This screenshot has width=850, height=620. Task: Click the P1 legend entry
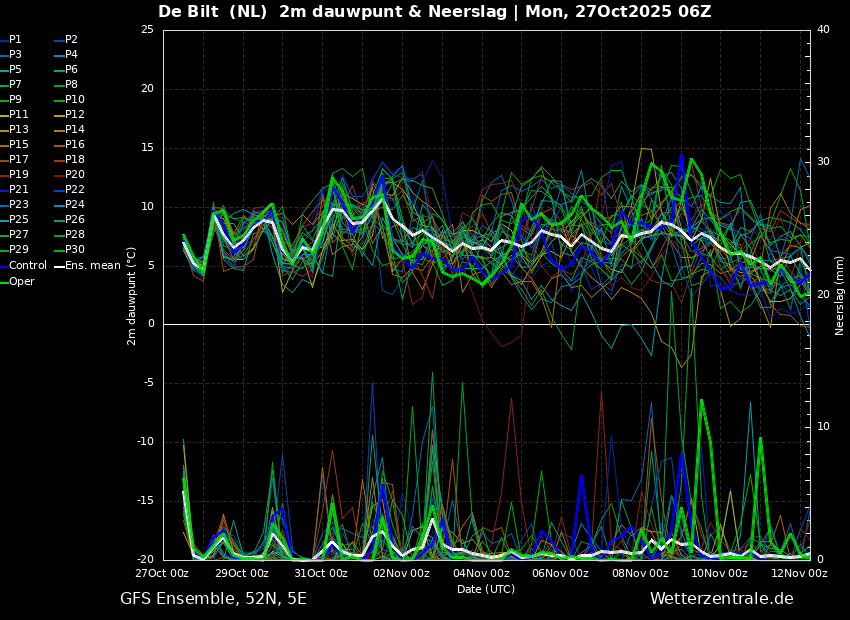pyautogui.click(x=11, y=40)
